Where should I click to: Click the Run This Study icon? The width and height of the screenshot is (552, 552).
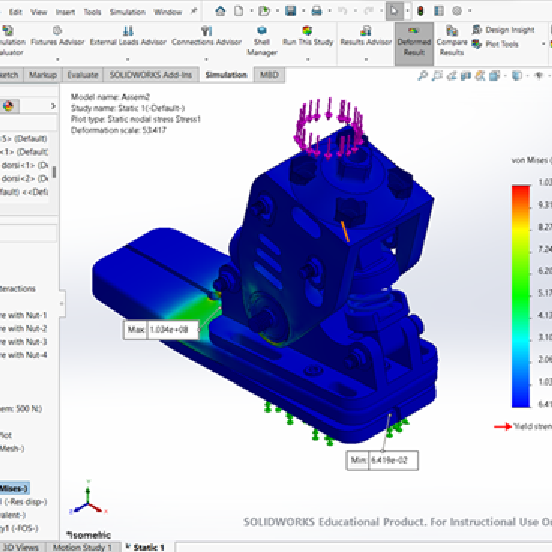pyautogui.click(x=307, y=31)
